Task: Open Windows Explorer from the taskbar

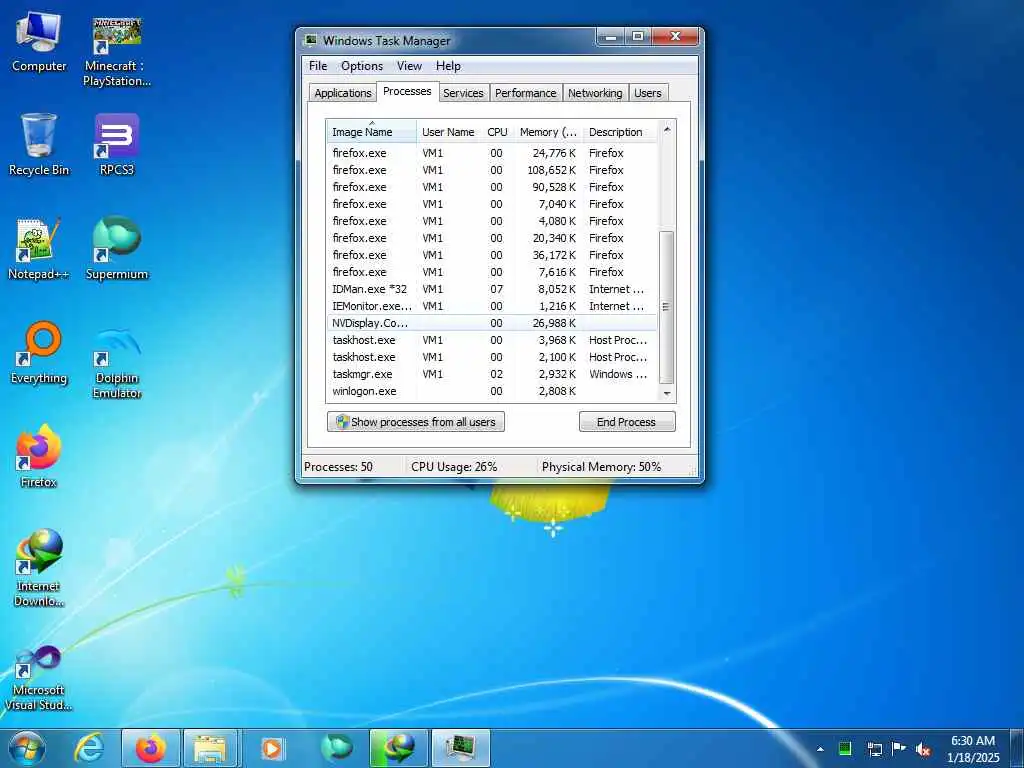Action: (x=210, y=748)
